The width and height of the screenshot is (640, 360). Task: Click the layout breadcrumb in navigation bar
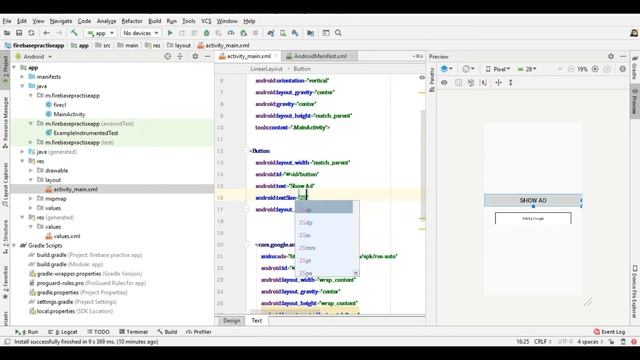pyautogui.click(x=179, y=45)
